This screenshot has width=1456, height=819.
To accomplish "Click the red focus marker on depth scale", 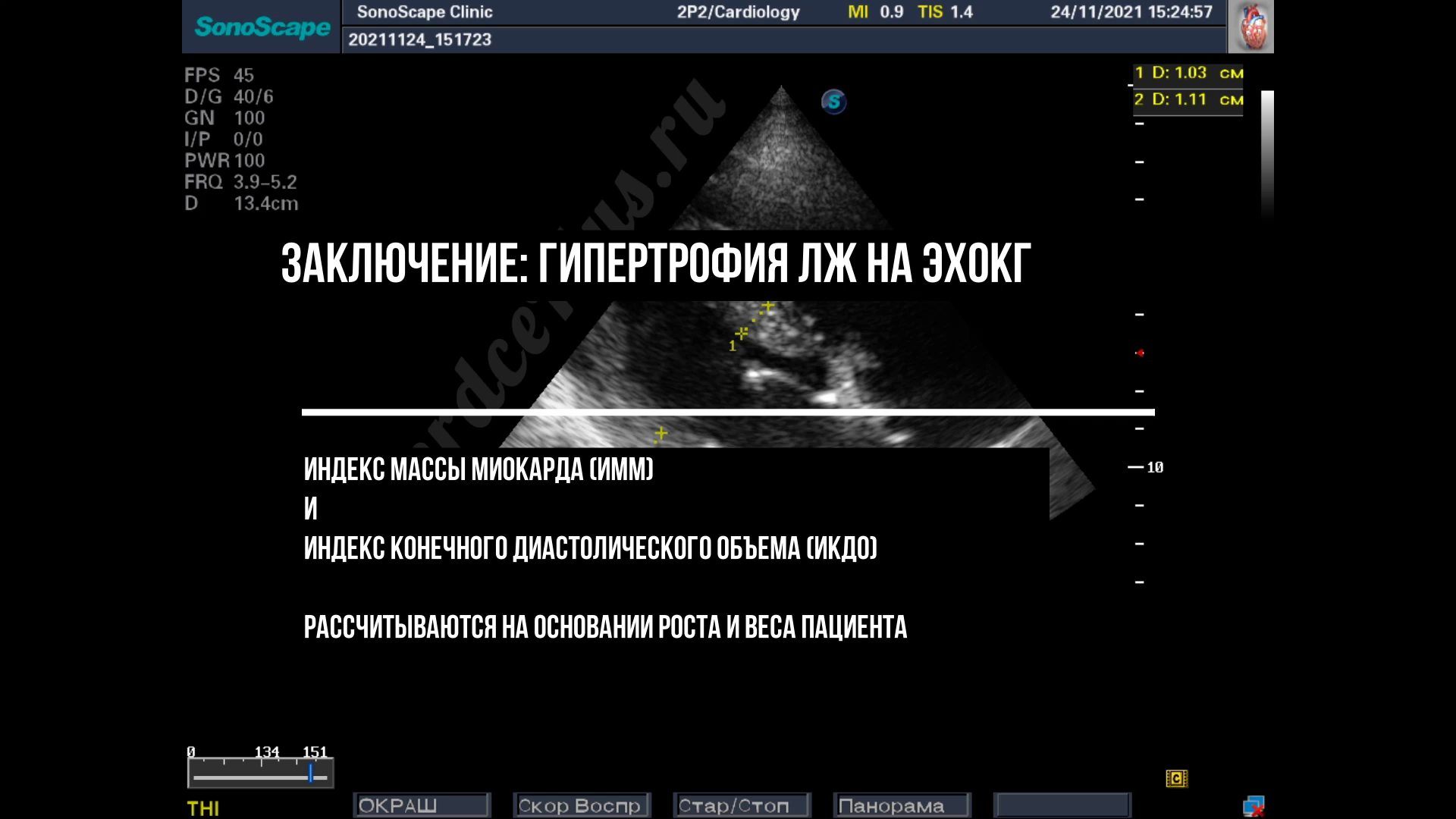I will [x=1140, y=353].
